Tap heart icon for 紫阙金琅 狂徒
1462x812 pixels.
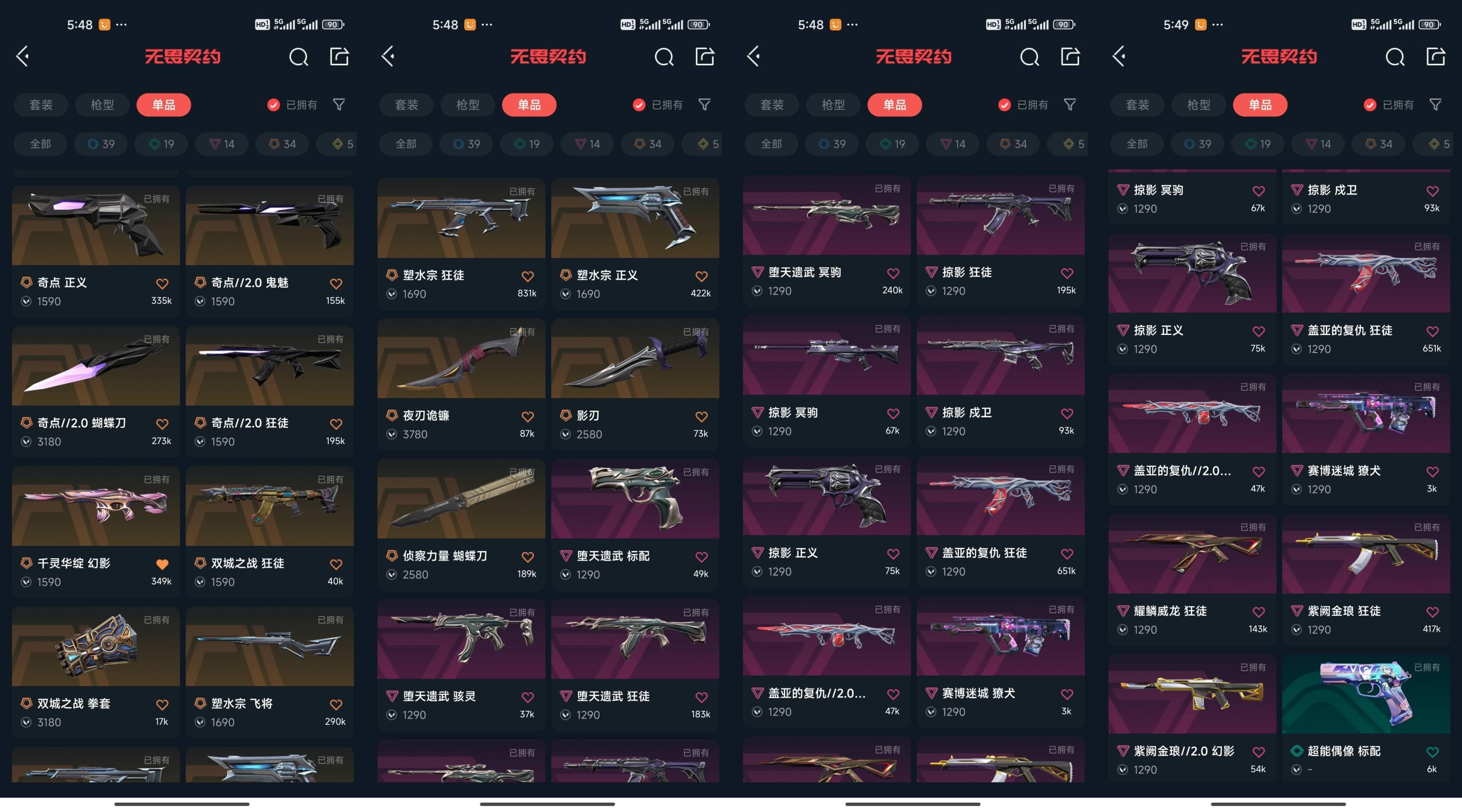[1432, 612]
